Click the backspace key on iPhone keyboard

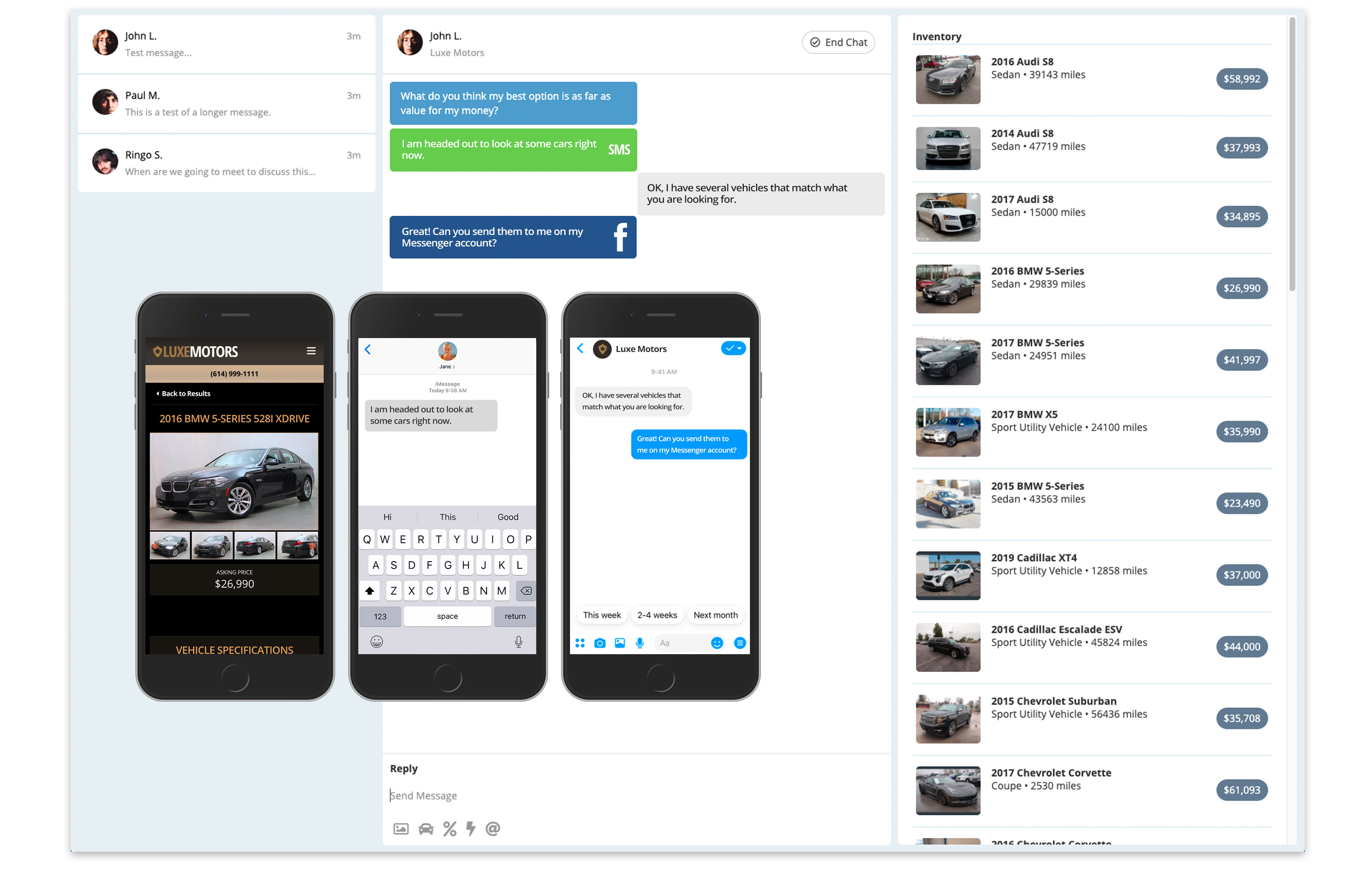(526, 591)
